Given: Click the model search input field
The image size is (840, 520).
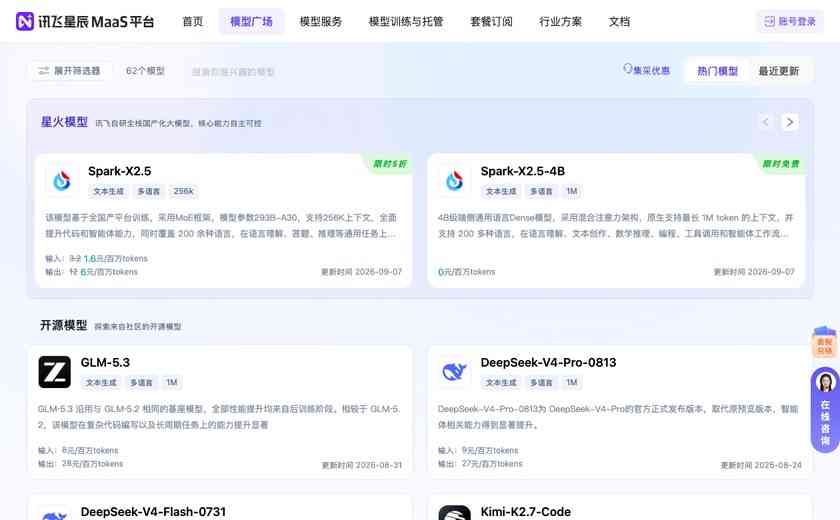Looking at the screenshot, I should point(234,72).
